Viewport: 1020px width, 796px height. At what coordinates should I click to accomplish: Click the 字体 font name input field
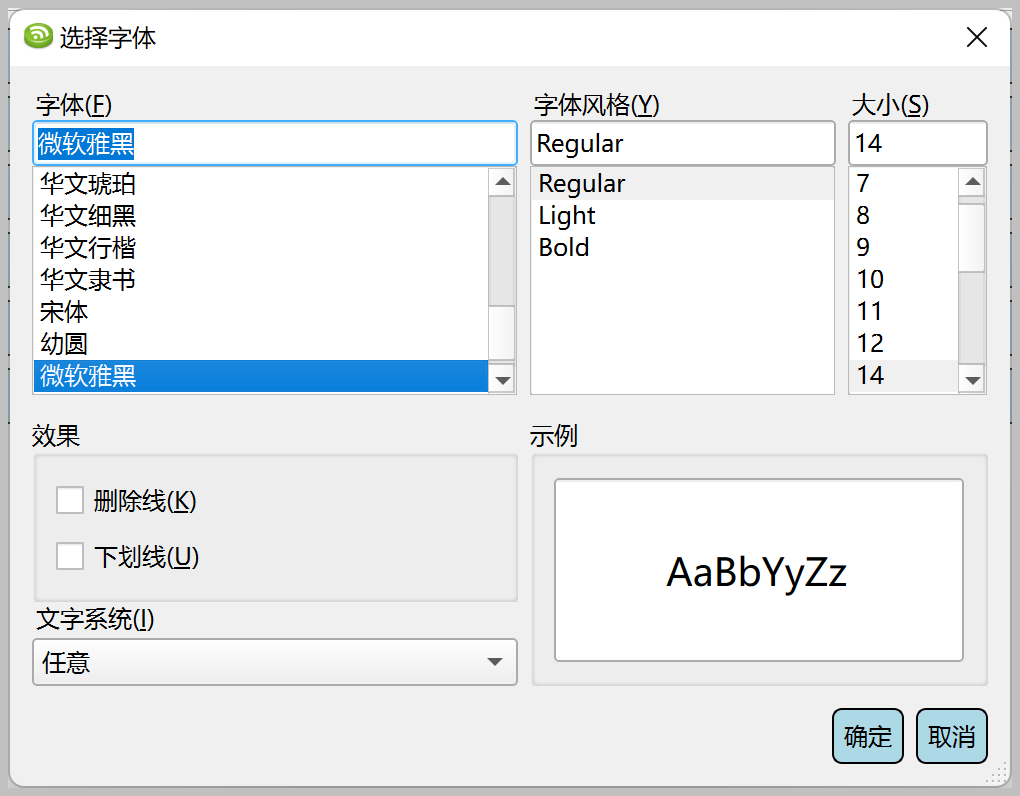tap(275, 144)
